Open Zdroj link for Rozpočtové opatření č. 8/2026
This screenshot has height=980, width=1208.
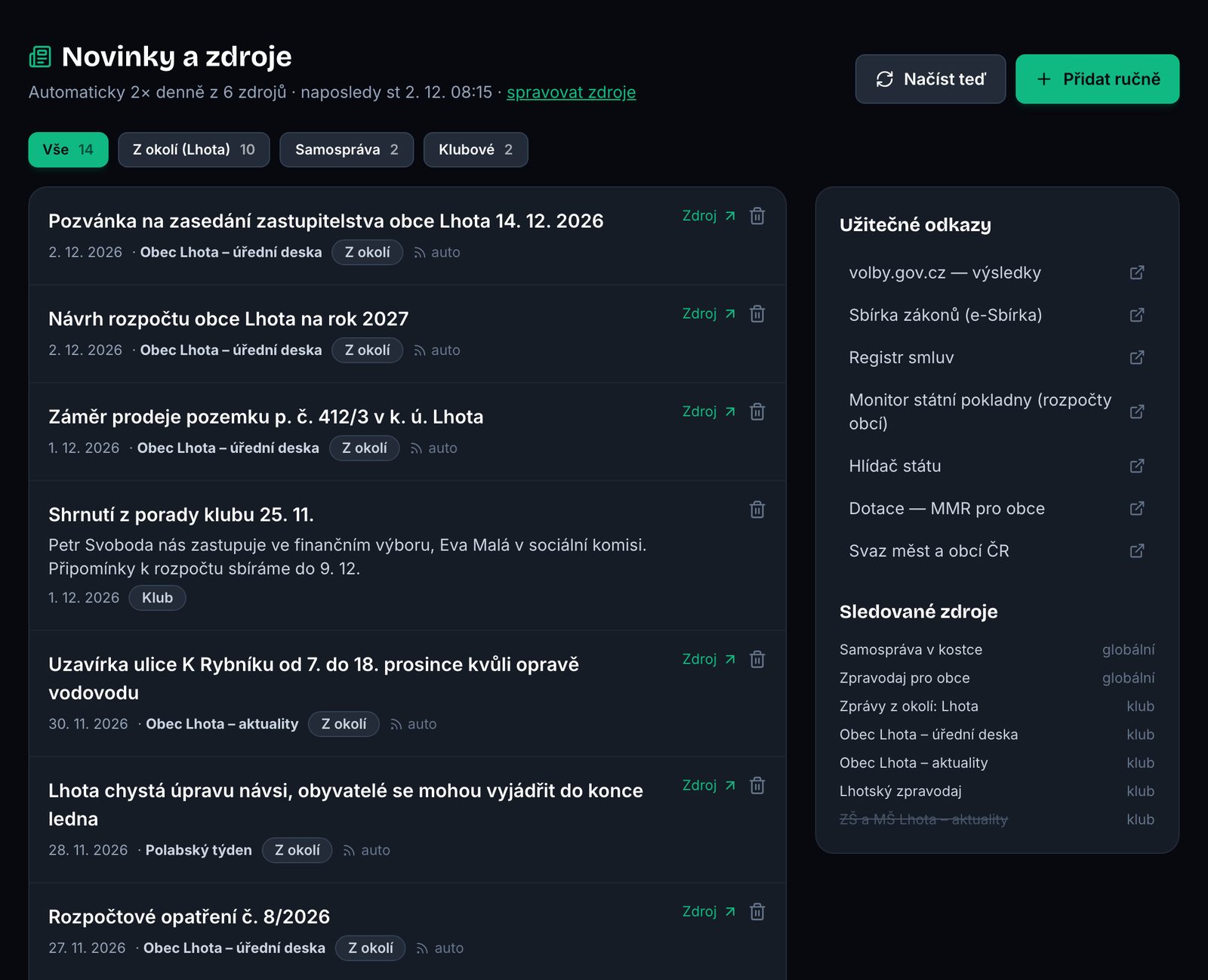click(x=708, y=911)
